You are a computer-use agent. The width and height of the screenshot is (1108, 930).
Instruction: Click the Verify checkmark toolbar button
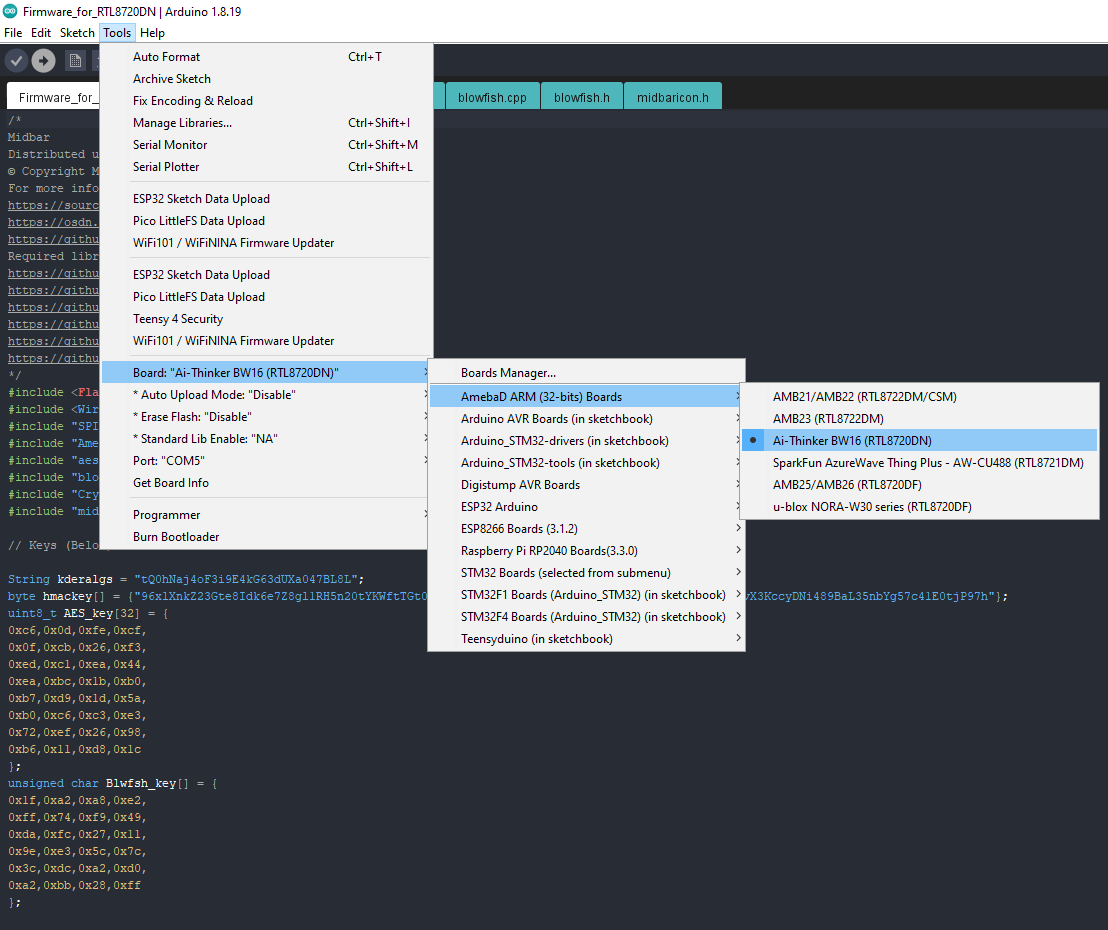tap(16, 61)
